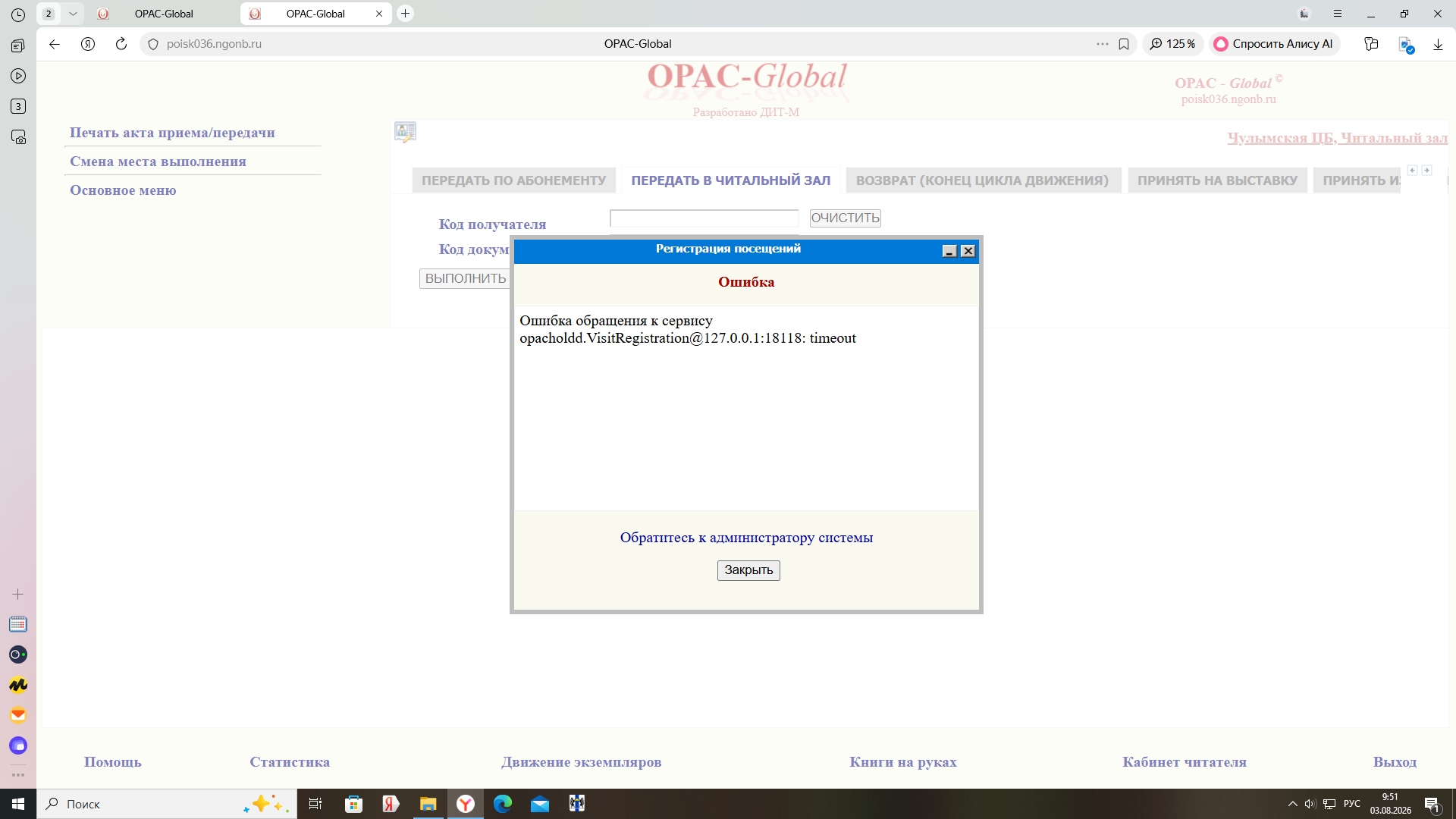Open the Windows Start menu
1456x819 pixels.
tap(18, 804)
